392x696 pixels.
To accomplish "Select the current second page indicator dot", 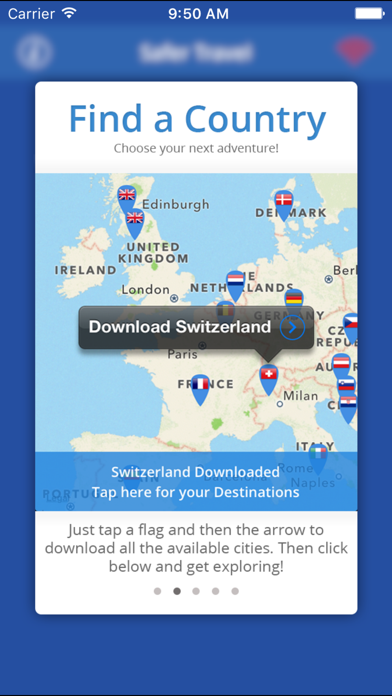I will pos(177,591).
